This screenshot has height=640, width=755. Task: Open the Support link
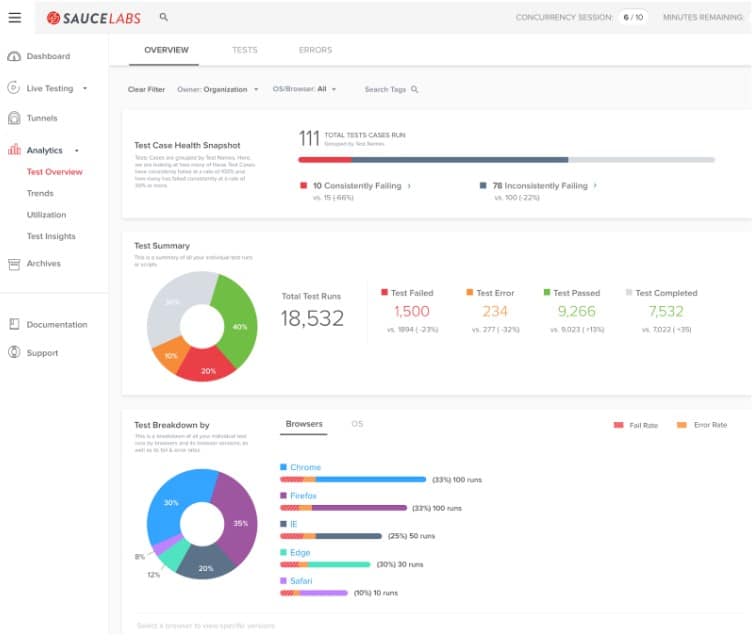click(42, 353)
